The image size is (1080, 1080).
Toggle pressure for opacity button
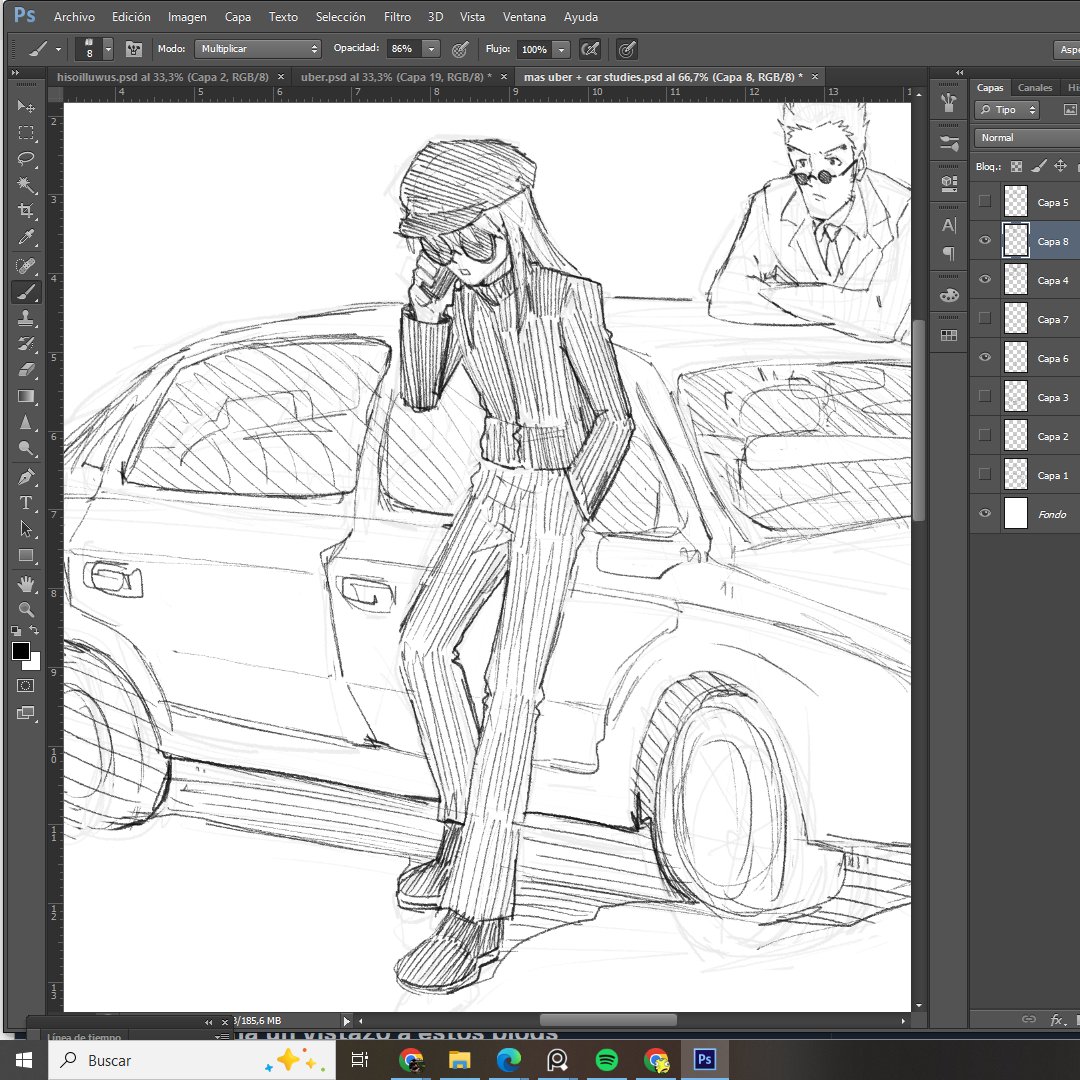click(x=460, y=49)
